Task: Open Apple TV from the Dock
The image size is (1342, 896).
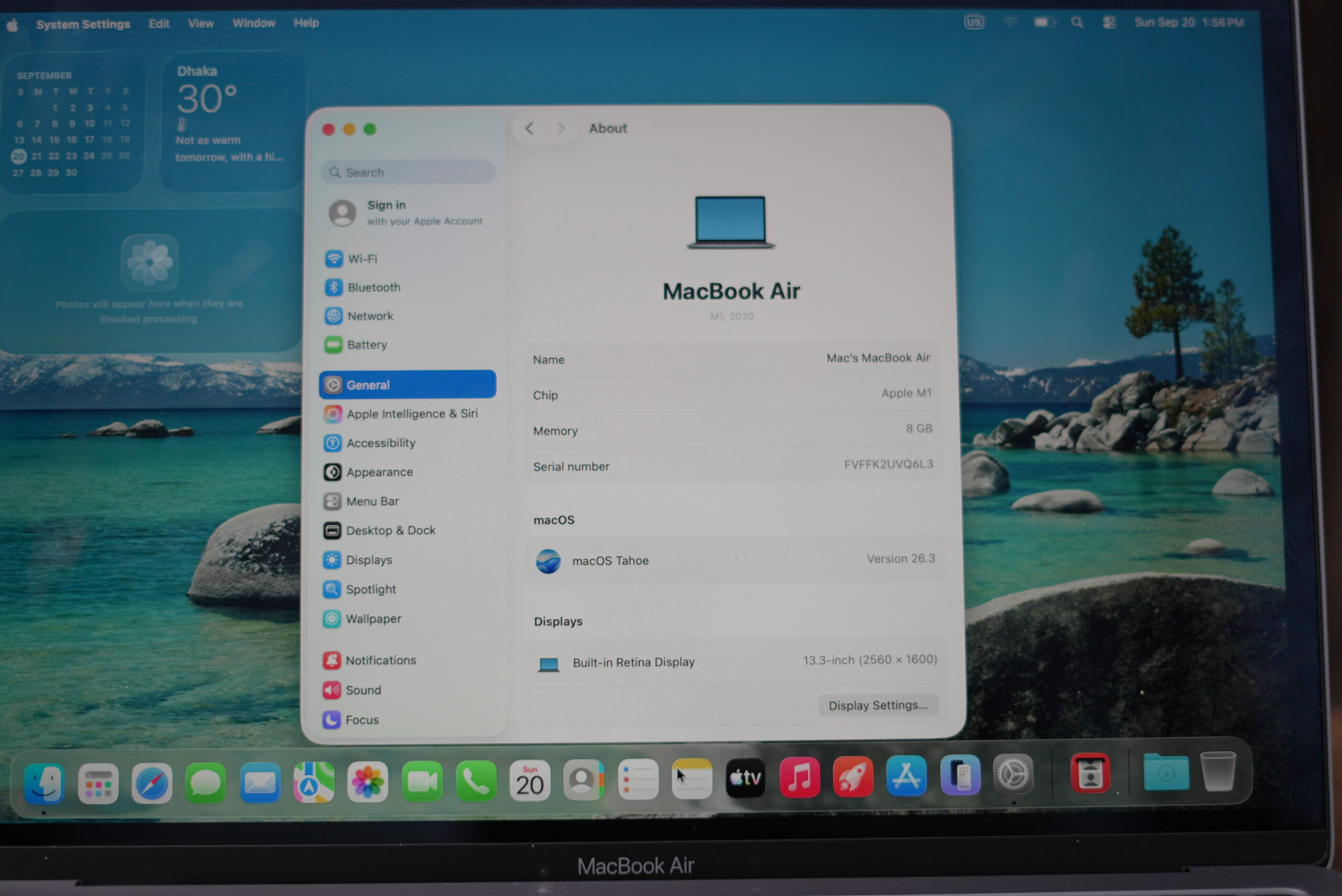Action: click(745, 778)
